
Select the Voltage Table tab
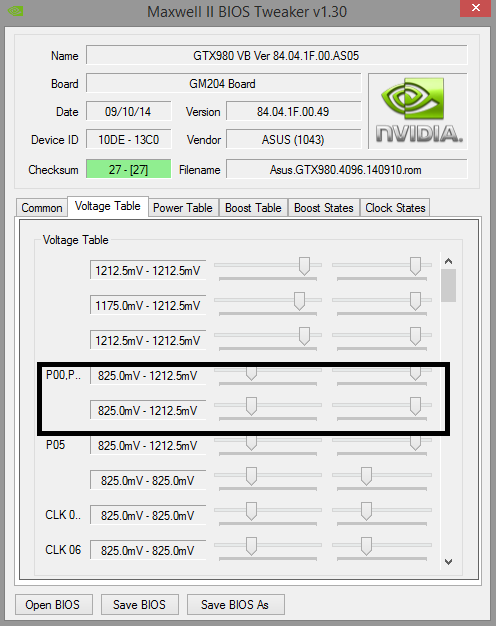pos(108,206)
